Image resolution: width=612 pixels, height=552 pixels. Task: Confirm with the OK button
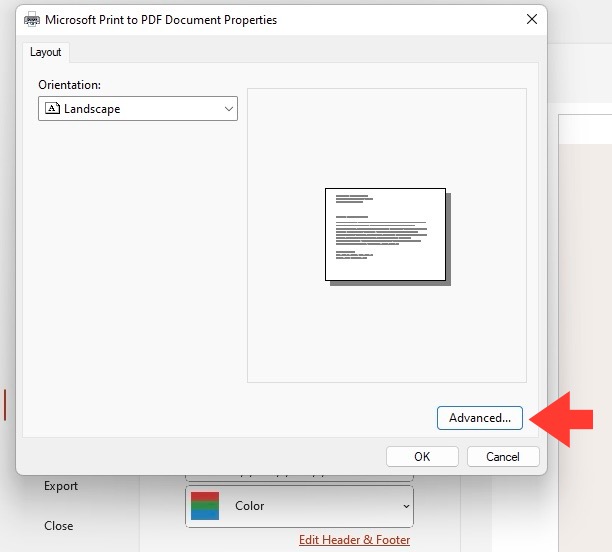pyautogui.click(x=422, y=456)
